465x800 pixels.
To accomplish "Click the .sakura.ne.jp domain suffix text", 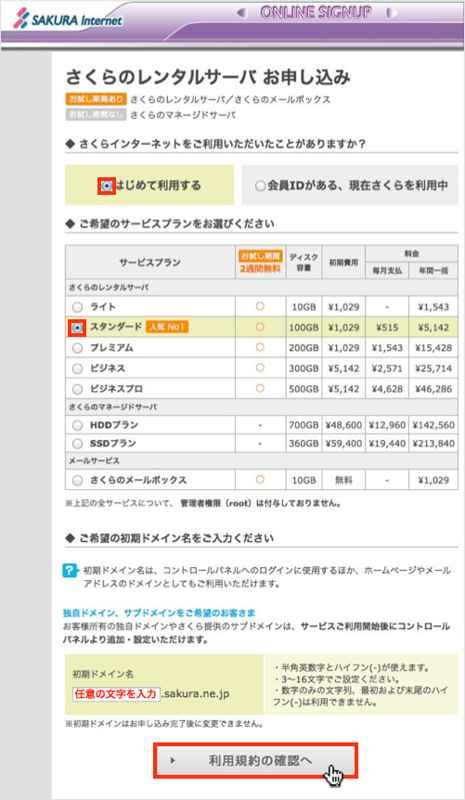I will [195, 694].
